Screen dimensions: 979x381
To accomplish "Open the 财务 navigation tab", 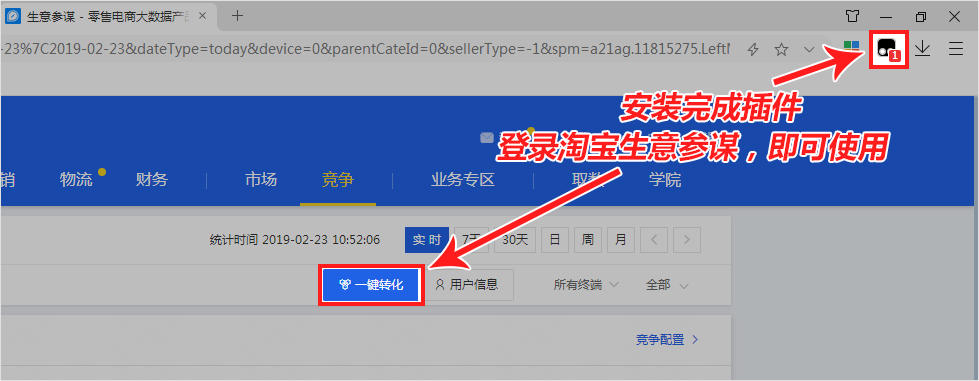I will (152, 181).
